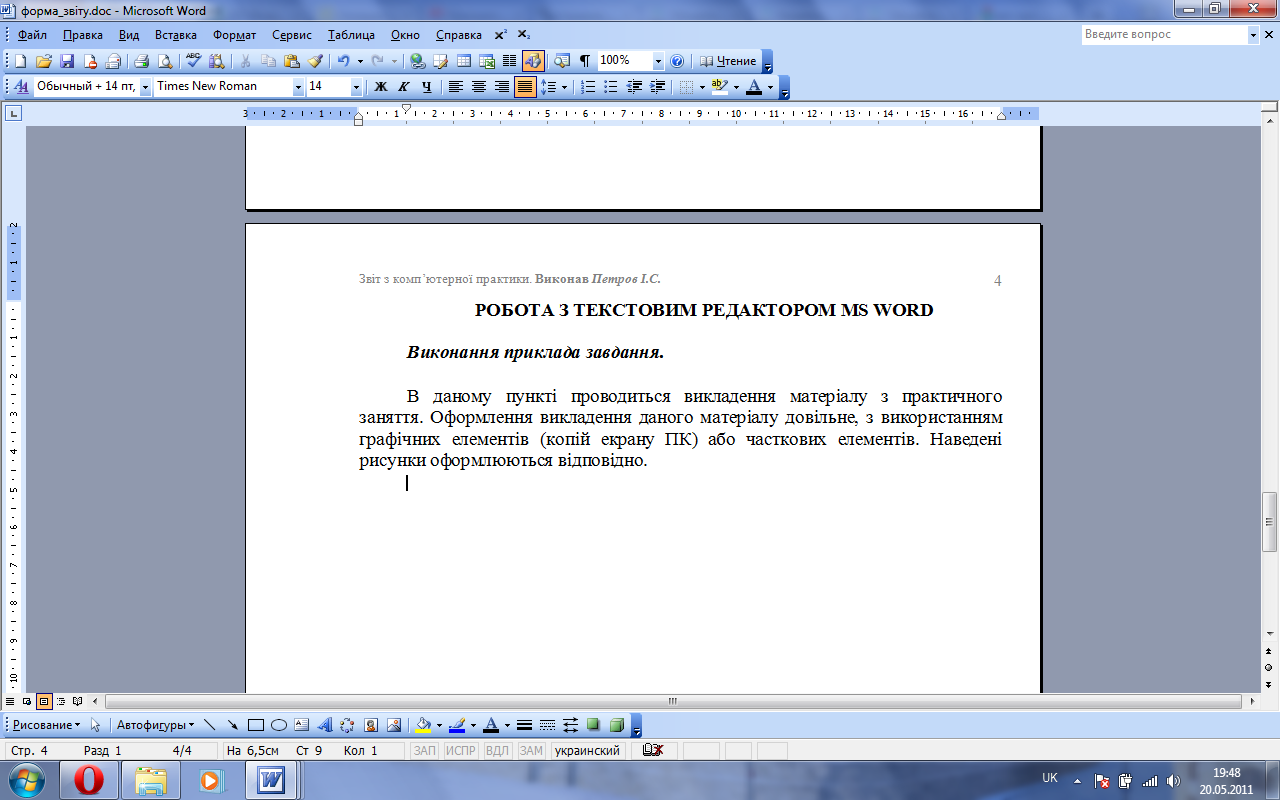The image size is (1280, 800).
Task: Open the Рисование dropdown menu
Action: 46,725
